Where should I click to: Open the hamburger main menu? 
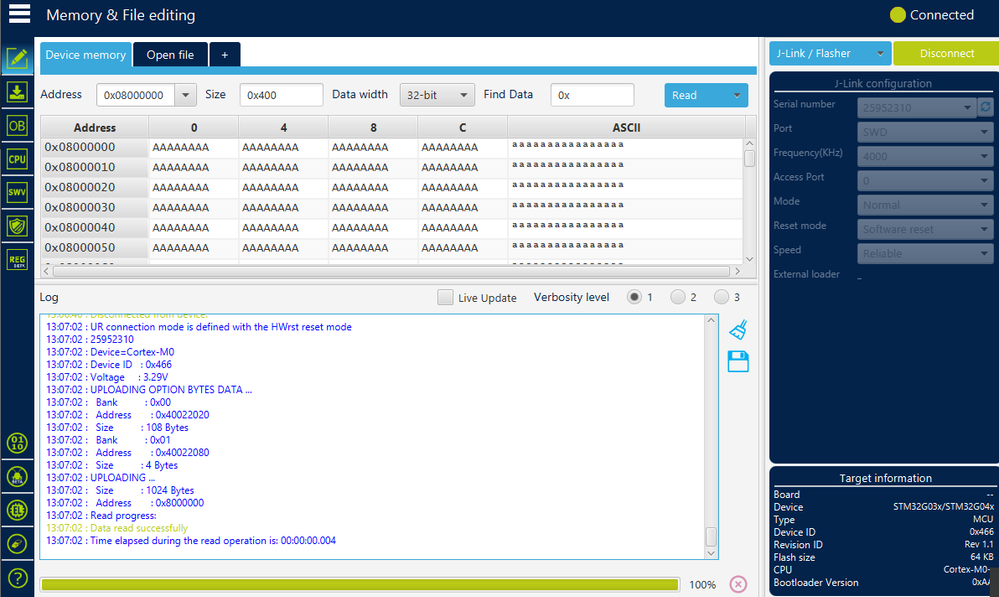click(x=19, y=13)
